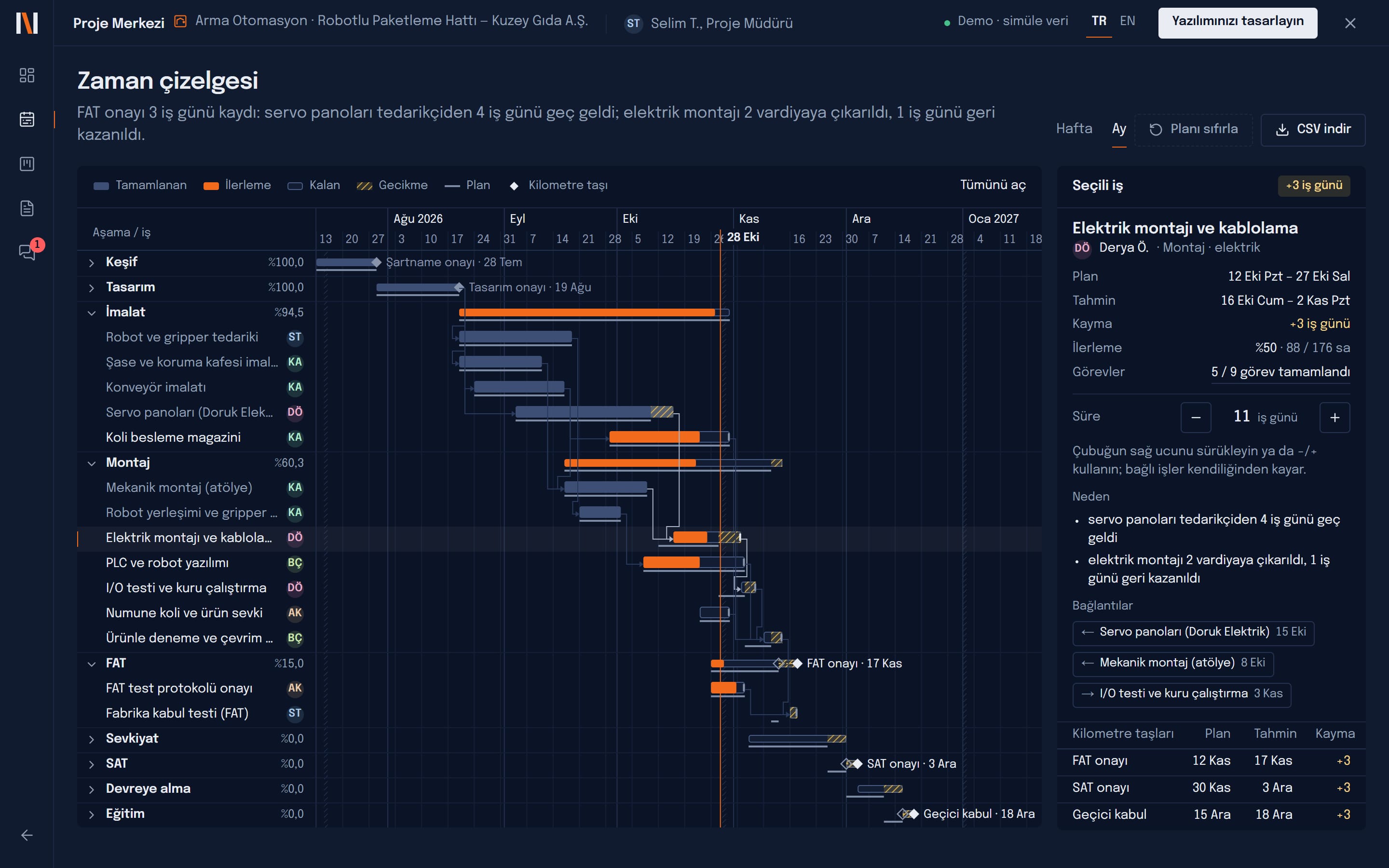
Task: Click the Proje Merkezi title
Action: [x=118, y=23]
